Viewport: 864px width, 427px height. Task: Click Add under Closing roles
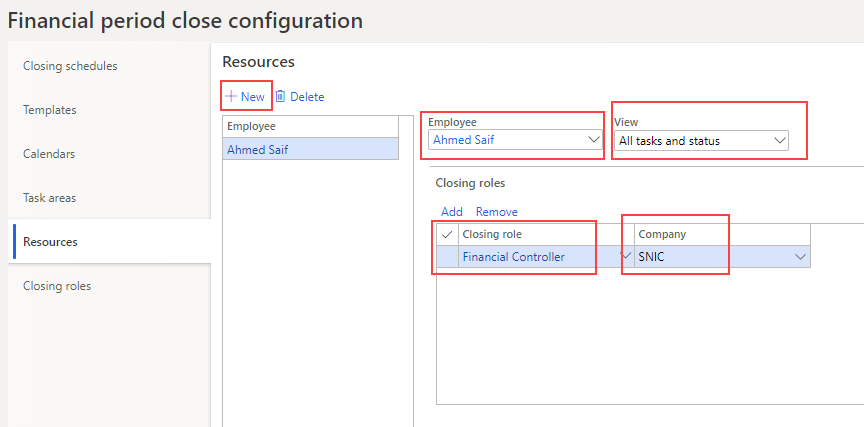click(x=452, y=212)
